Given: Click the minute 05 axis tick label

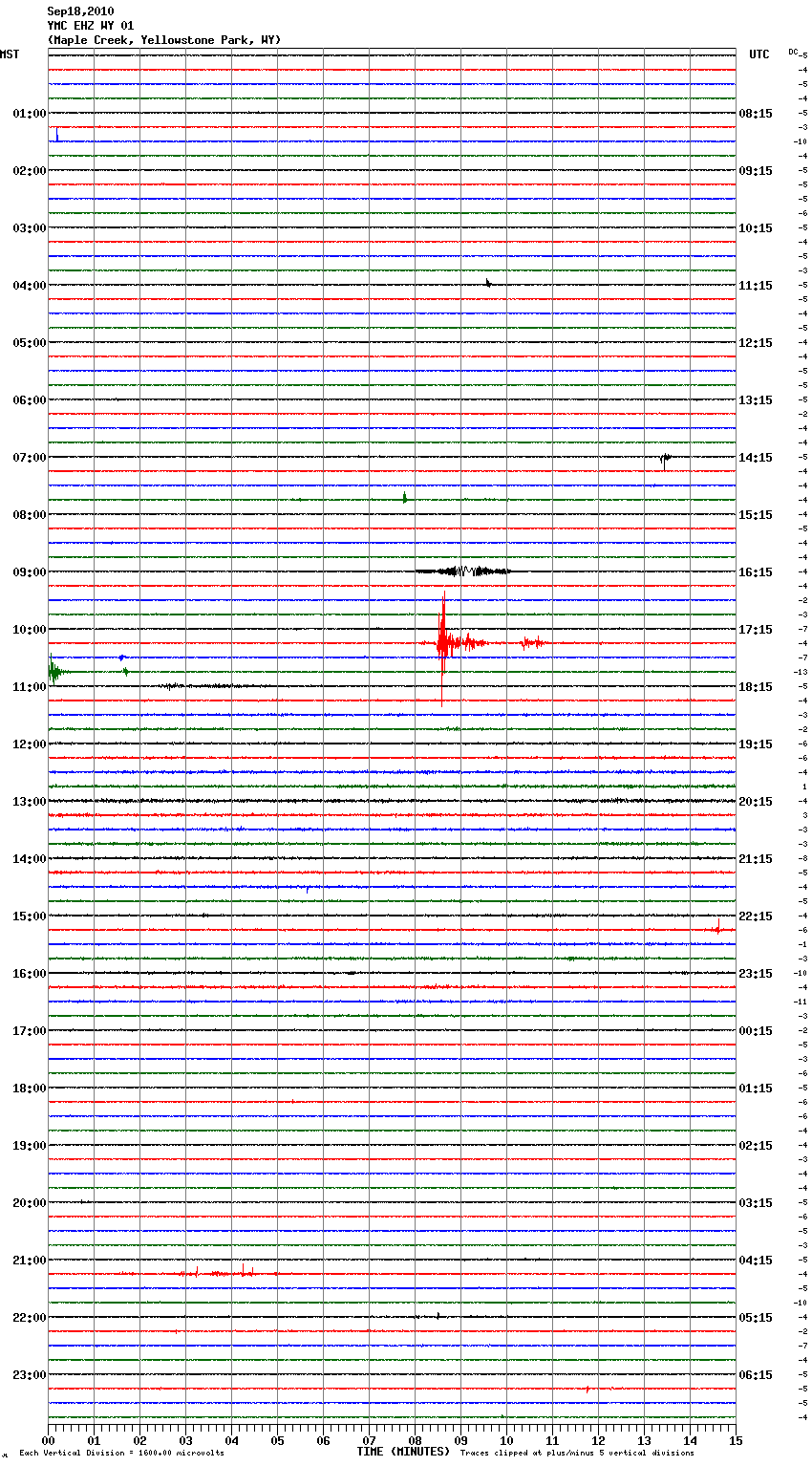Looking at the screenshot, I should tap(277, 1440).
